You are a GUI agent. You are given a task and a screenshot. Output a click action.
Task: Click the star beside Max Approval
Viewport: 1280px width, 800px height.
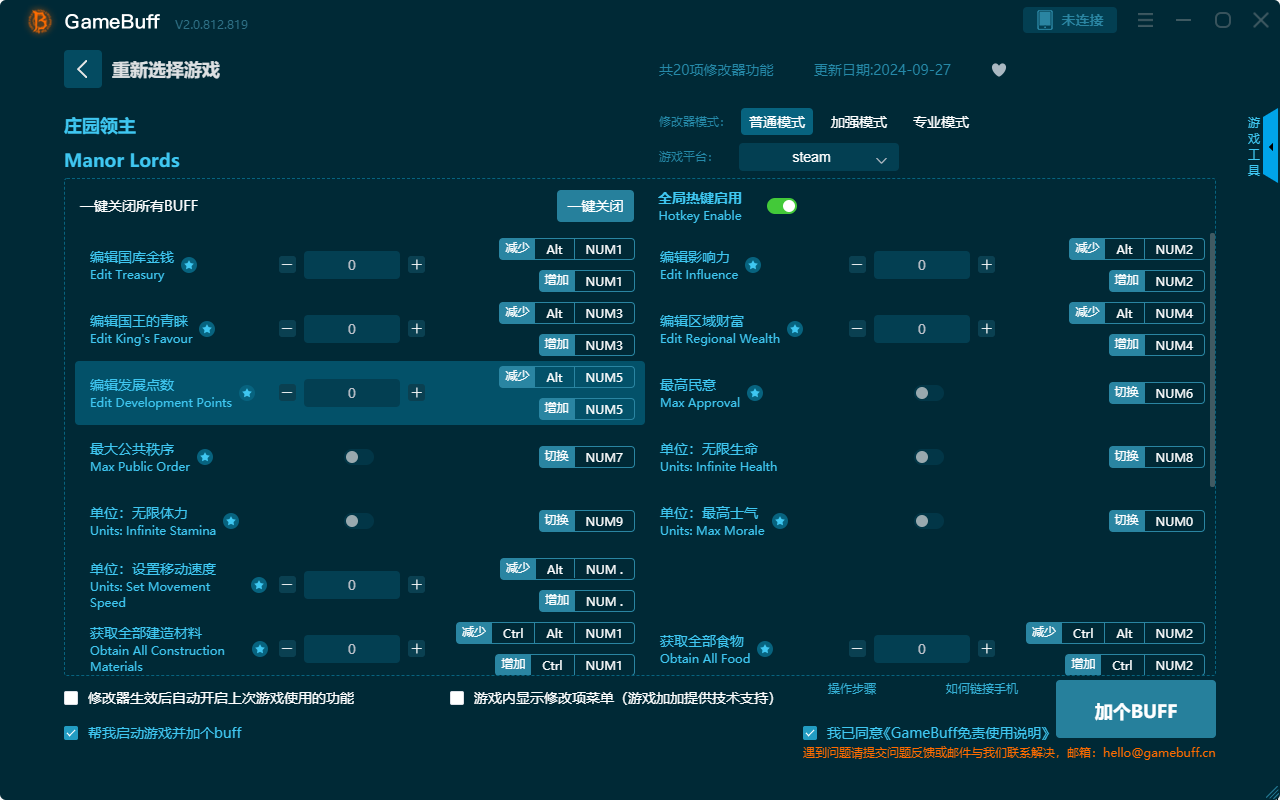tap(755, 393)
